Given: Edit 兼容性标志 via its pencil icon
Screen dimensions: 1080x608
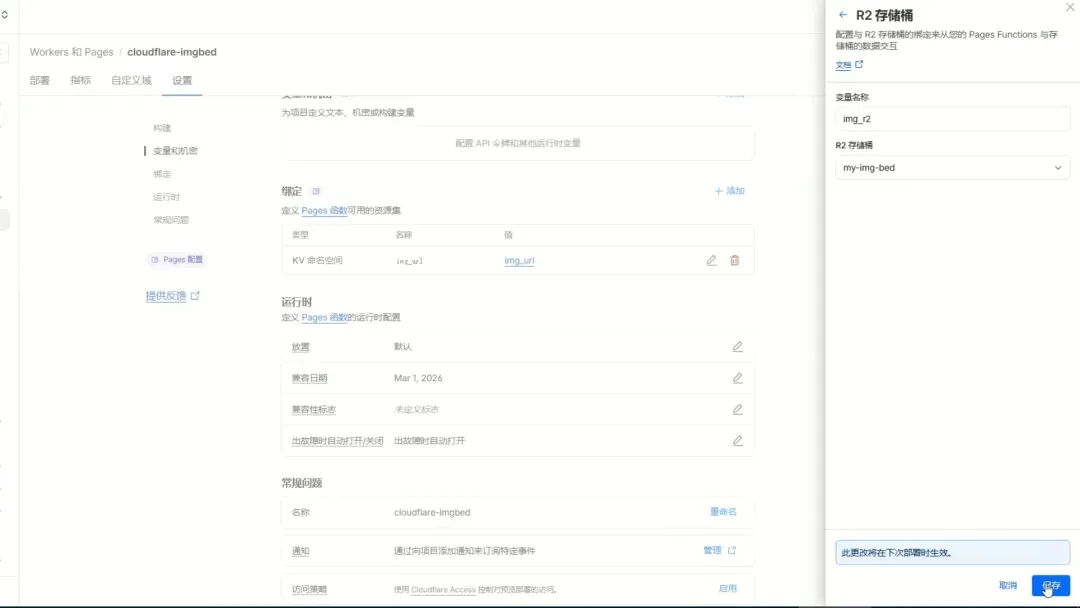Looking at the screenshot, I should [737, 409].
